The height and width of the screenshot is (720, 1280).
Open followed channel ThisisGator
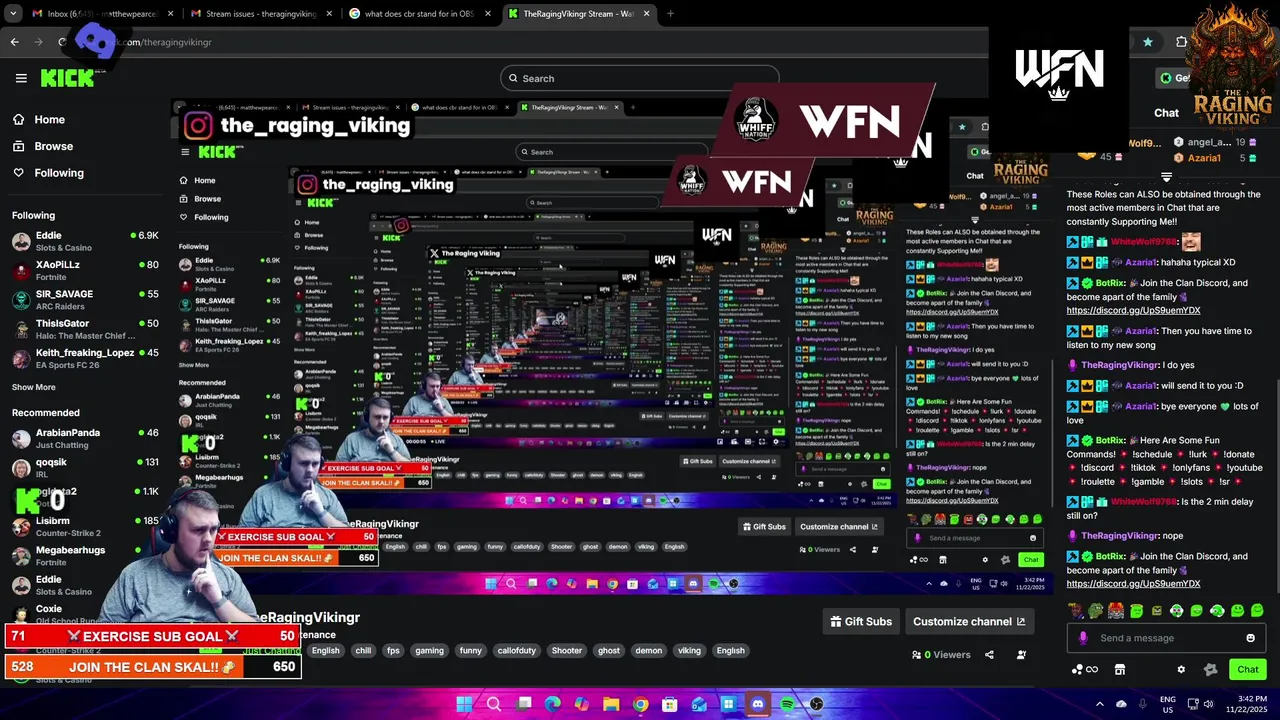pos(85,329)
